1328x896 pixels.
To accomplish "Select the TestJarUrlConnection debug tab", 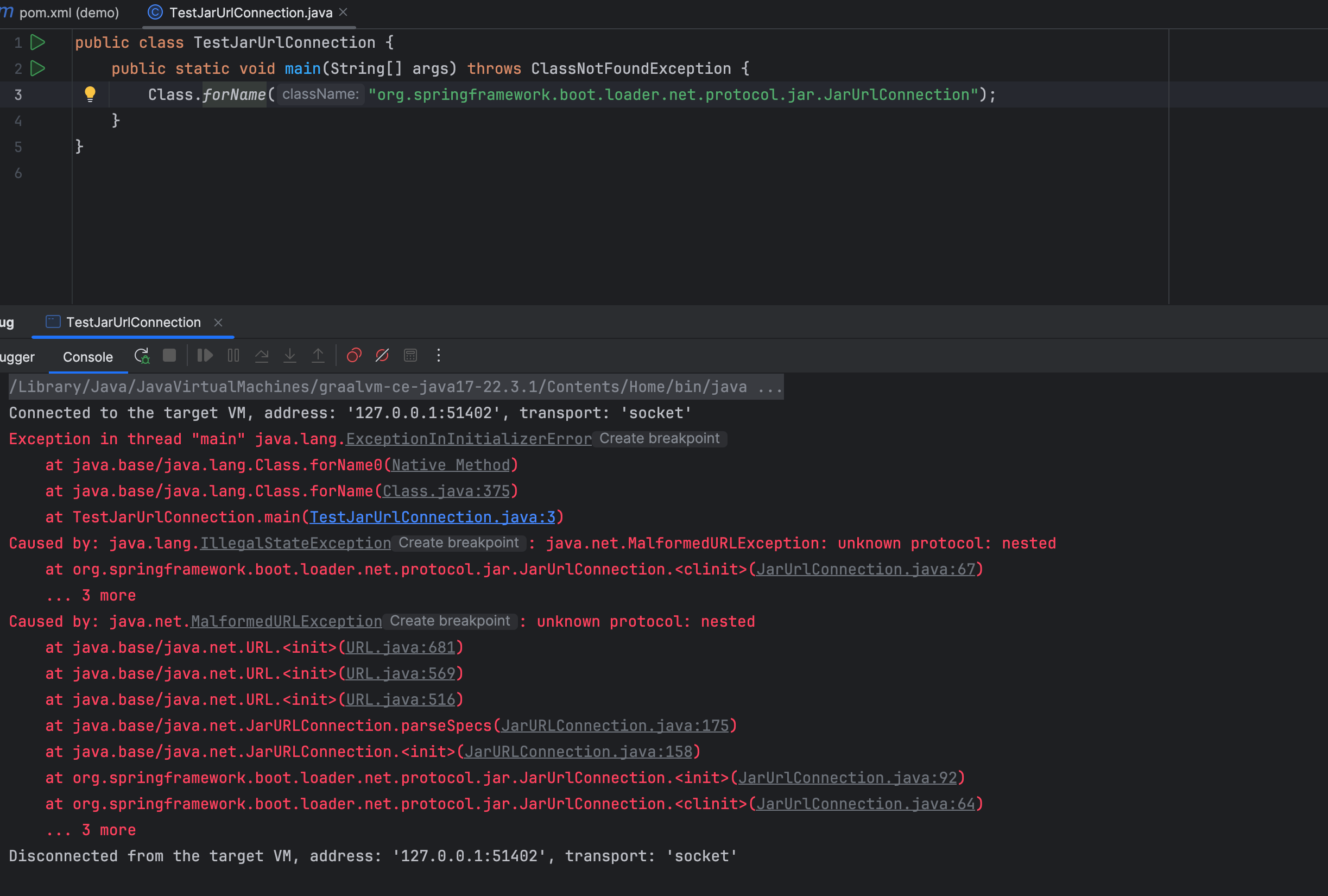I will coord(132,321).
